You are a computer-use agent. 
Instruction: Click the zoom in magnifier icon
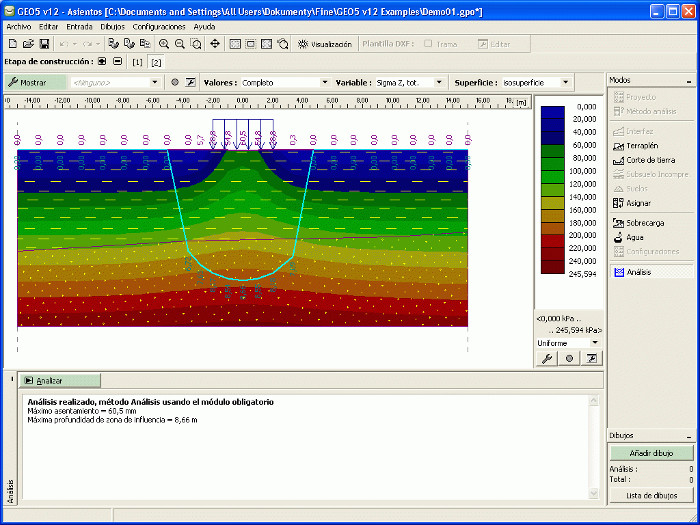(164, 44)
